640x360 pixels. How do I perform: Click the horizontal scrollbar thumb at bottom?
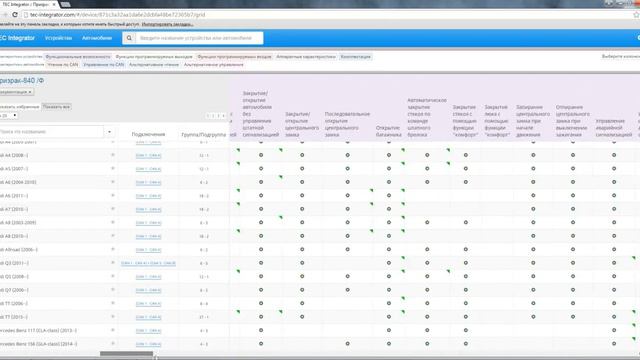(x=127, y=354)
